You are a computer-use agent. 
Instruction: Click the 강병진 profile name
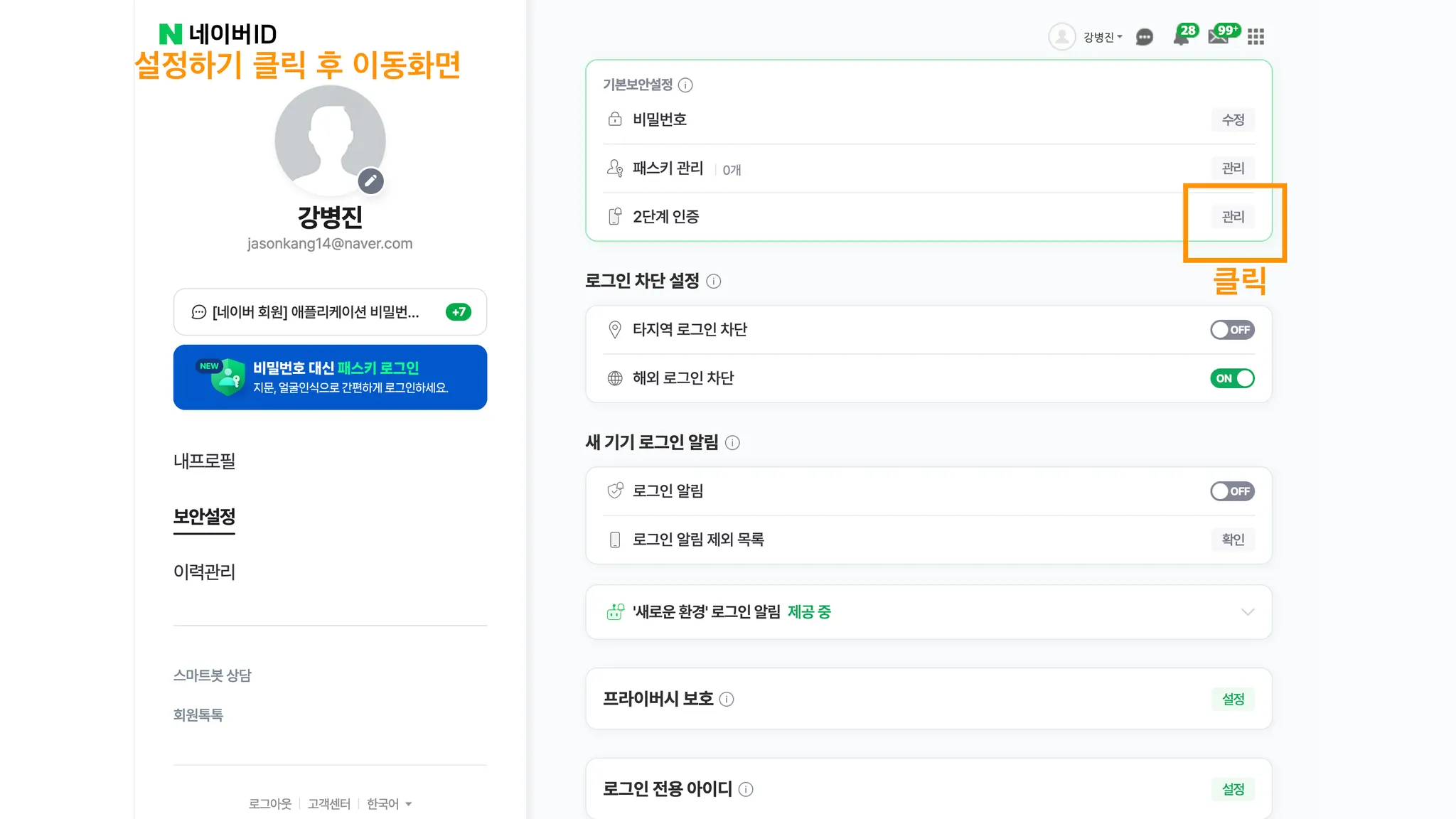pos(330,217)
